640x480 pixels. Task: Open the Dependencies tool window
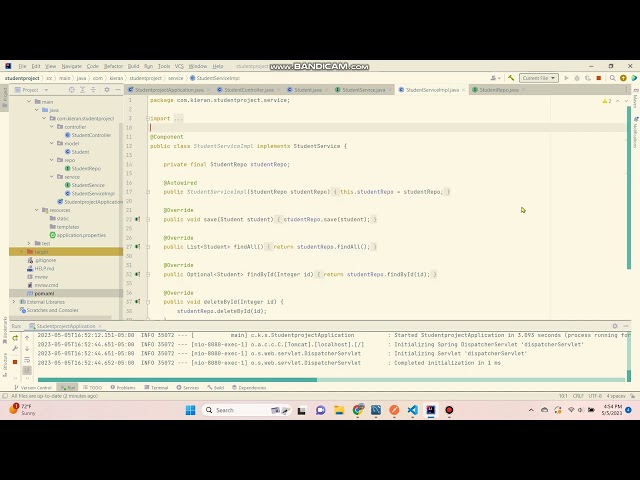pyautogui.click(x=249, y=387)
